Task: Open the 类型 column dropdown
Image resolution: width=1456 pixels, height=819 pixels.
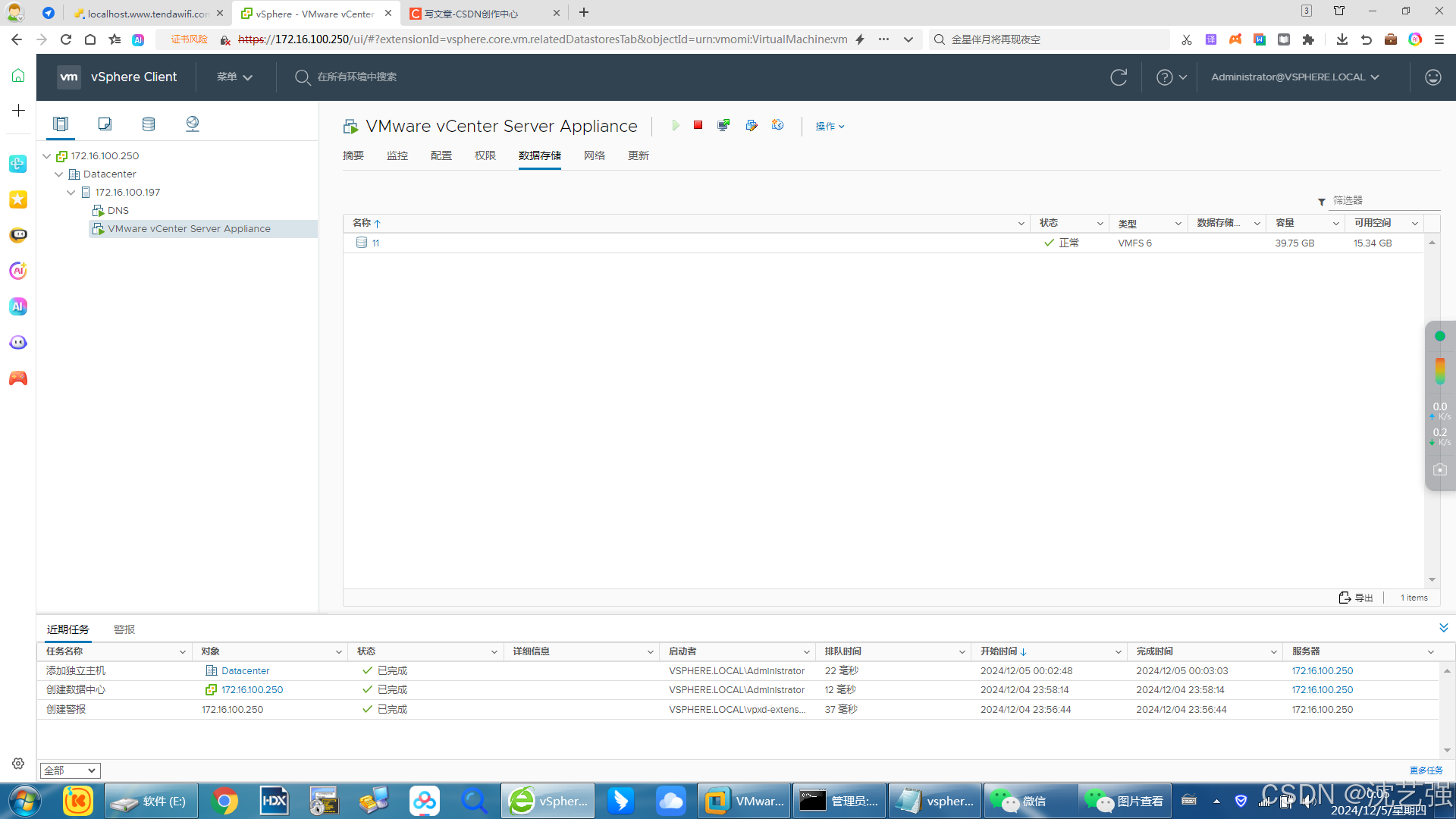Action: point(1178,223)
